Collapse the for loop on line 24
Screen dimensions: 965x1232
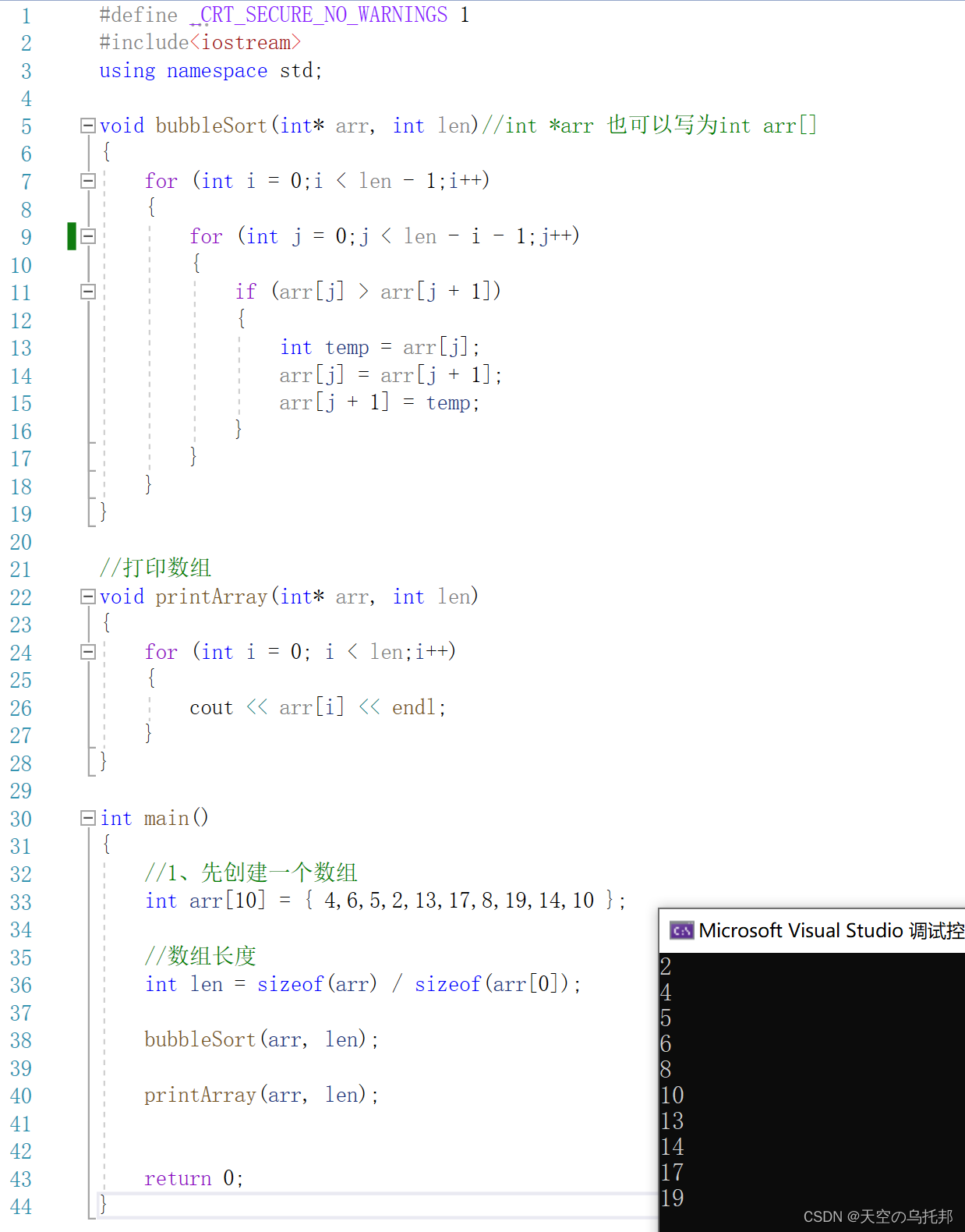pyautogui.click(x=88, y=652)
